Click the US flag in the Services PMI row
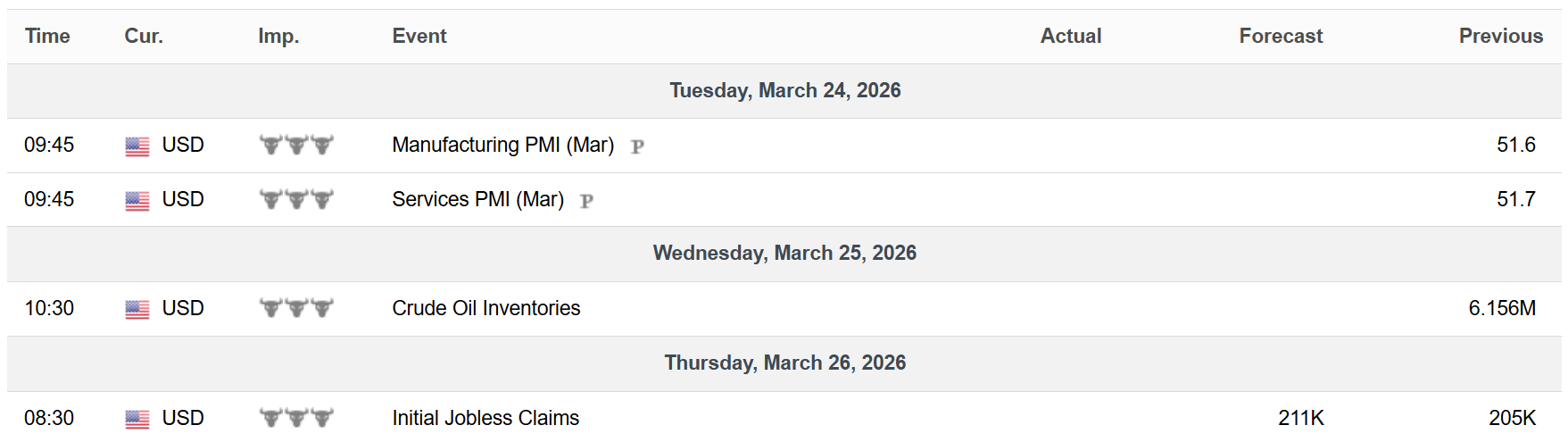The height and width of the screenshot is (442, 1568). click(137, 200)
